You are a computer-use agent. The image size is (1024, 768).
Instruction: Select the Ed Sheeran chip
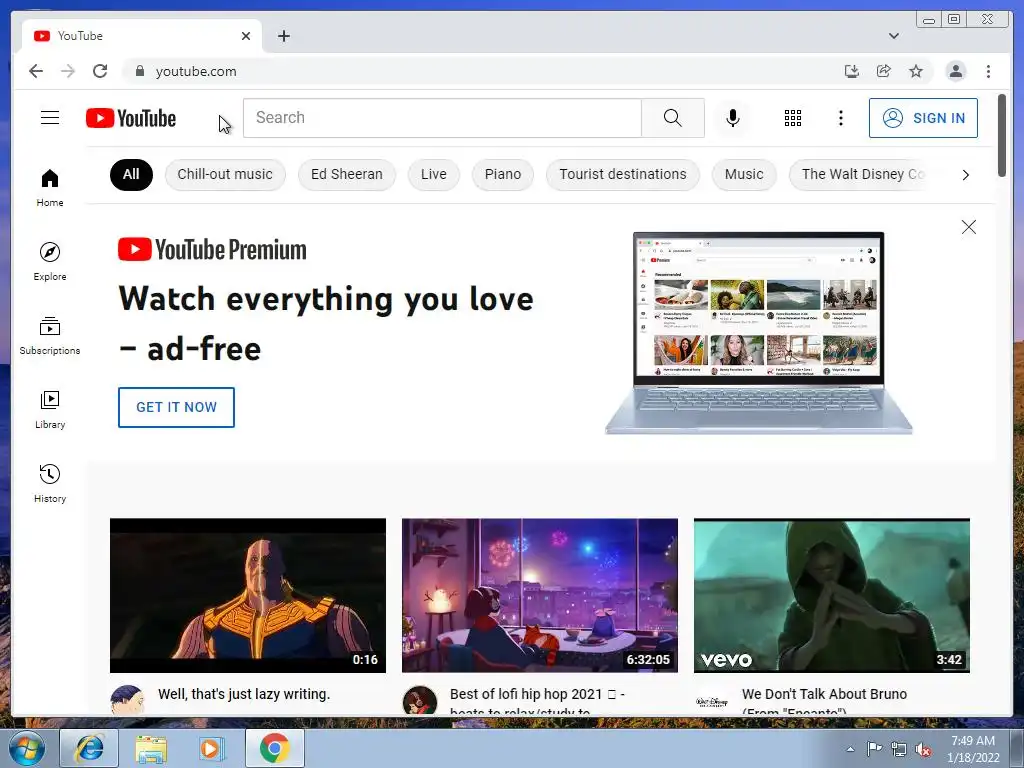point(347,174)
